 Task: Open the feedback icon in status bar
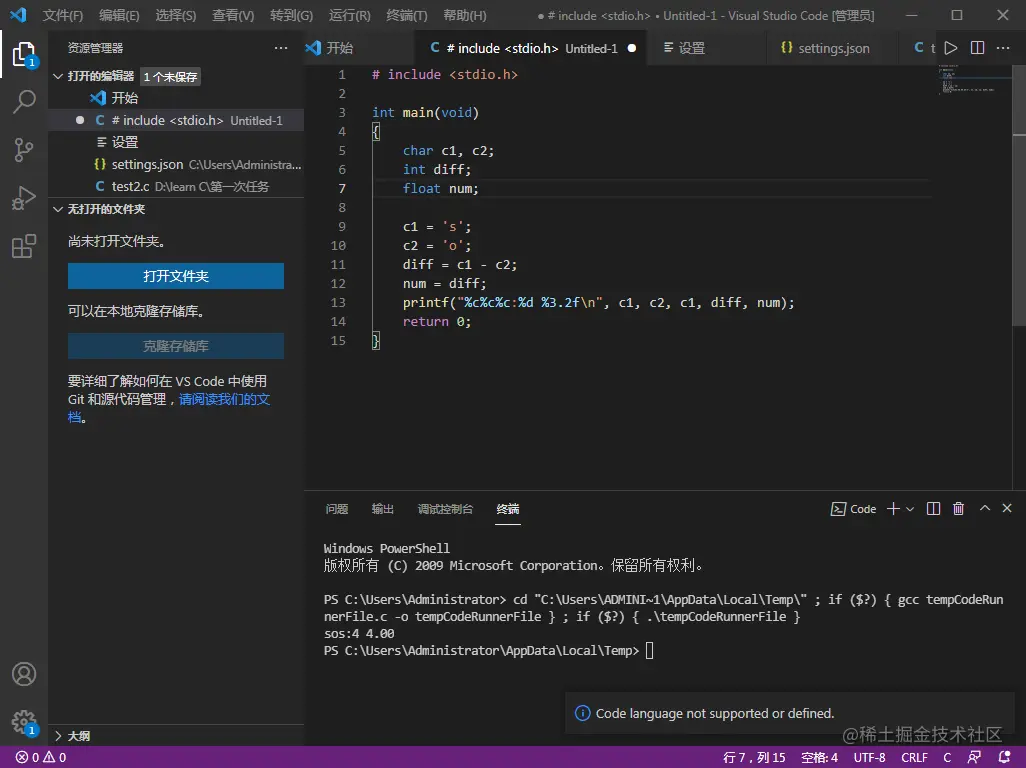(974, 758)
